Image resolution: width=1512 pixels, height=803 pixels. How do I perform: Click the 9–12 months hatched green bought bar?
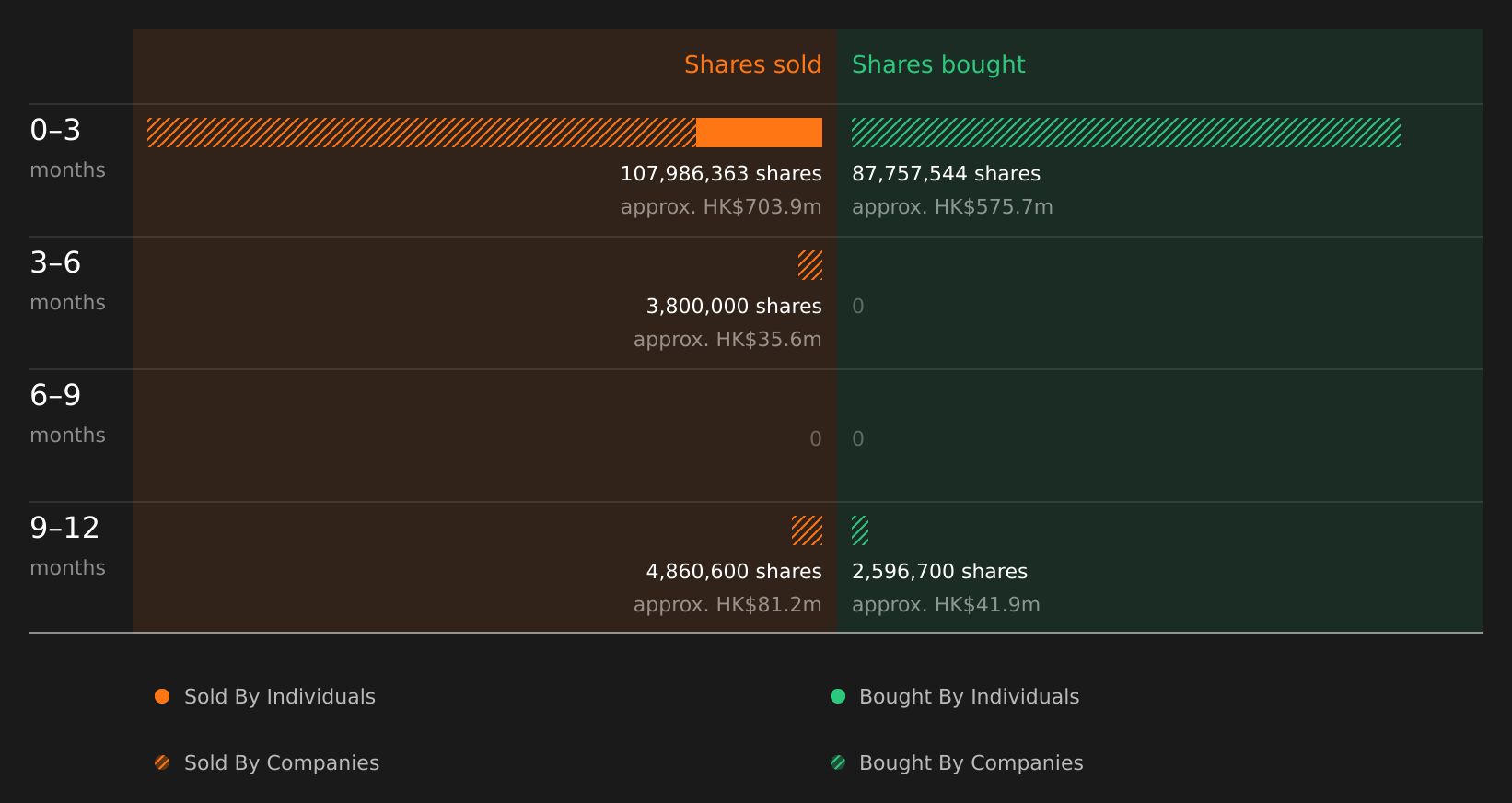coord(860,530)
